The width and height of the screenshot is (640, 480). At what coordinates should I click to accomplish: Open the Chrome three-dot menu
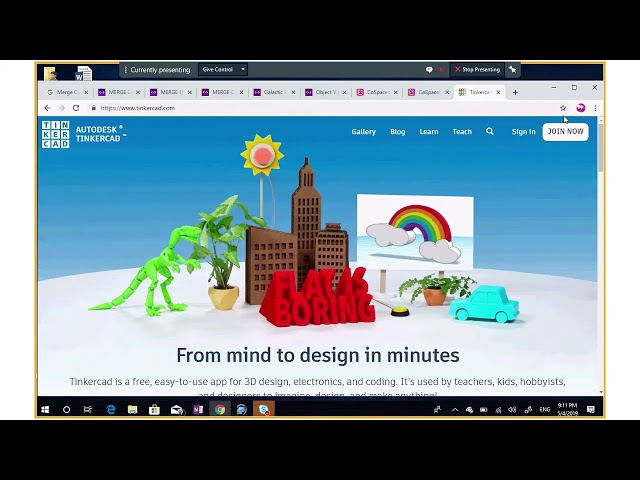tap(595, 108)
